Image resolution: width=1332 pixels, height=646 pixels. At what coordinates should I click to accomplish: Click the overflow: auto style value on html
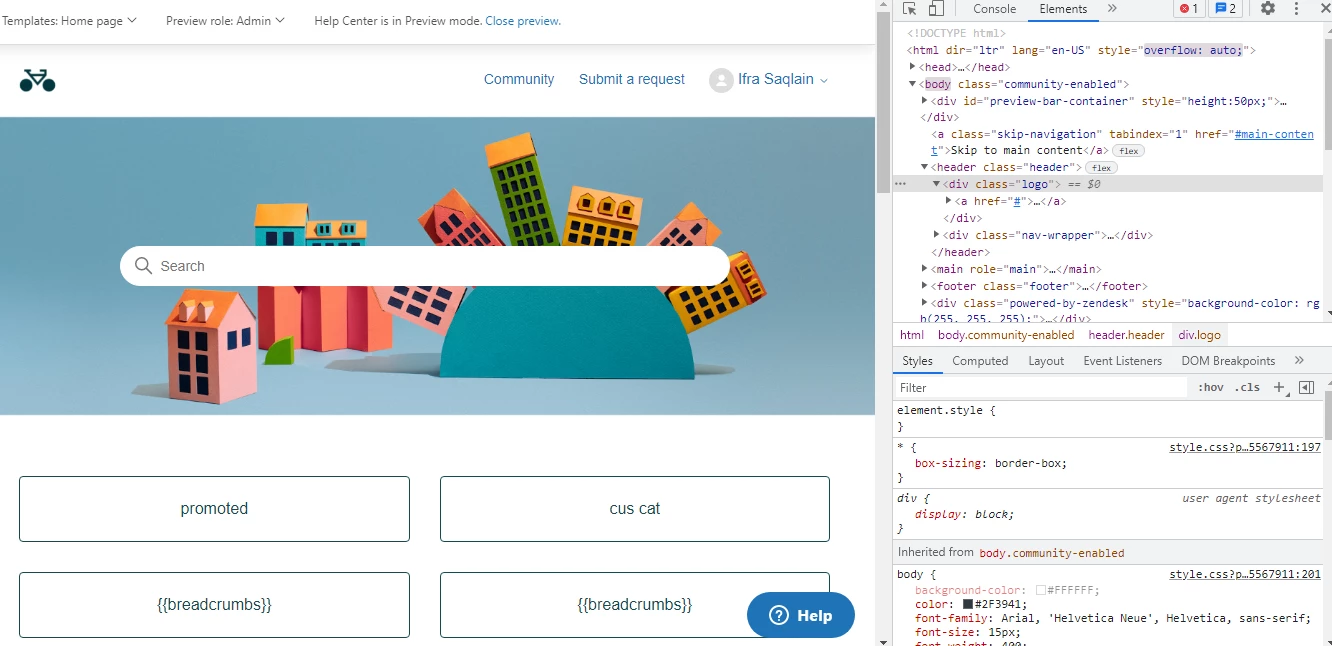1193,50
